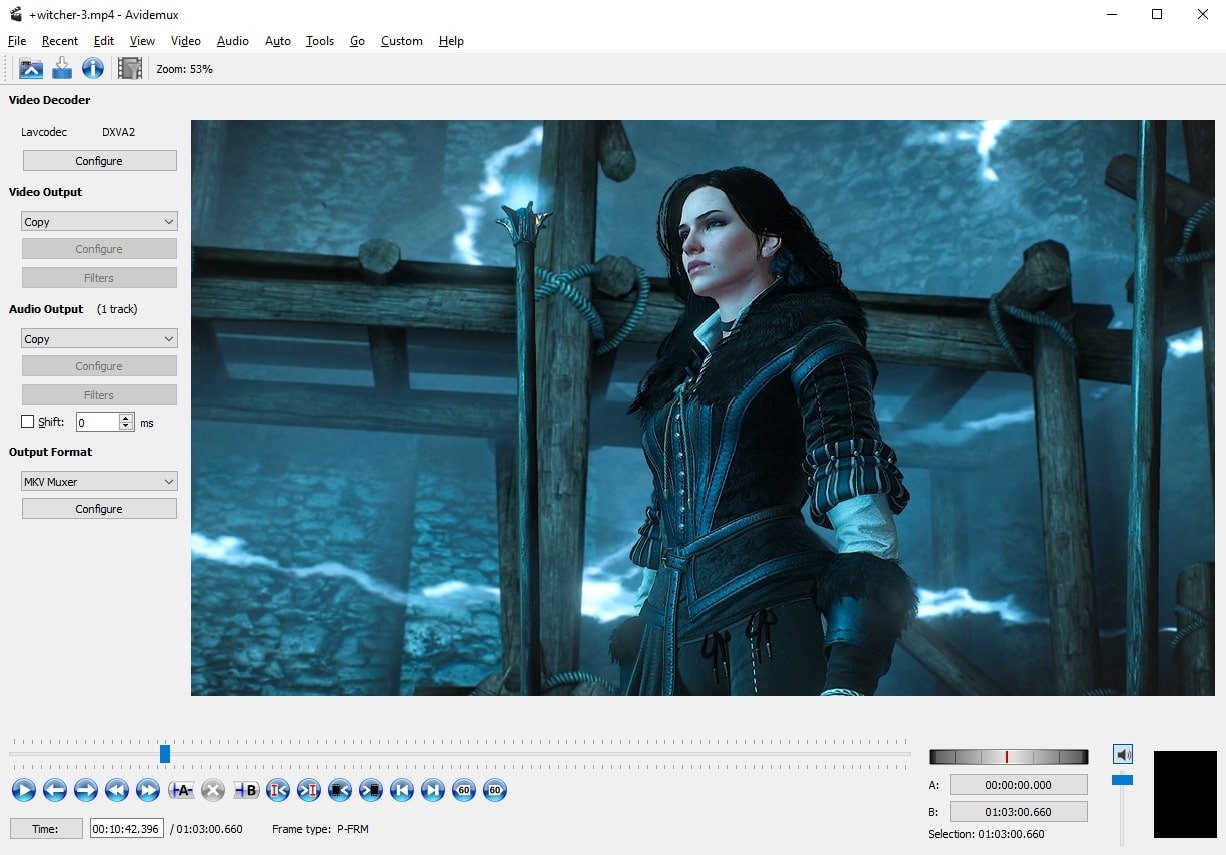Open the Output Format MKV Muxer dropdown

pyautogui.click(x=99, y=481)
